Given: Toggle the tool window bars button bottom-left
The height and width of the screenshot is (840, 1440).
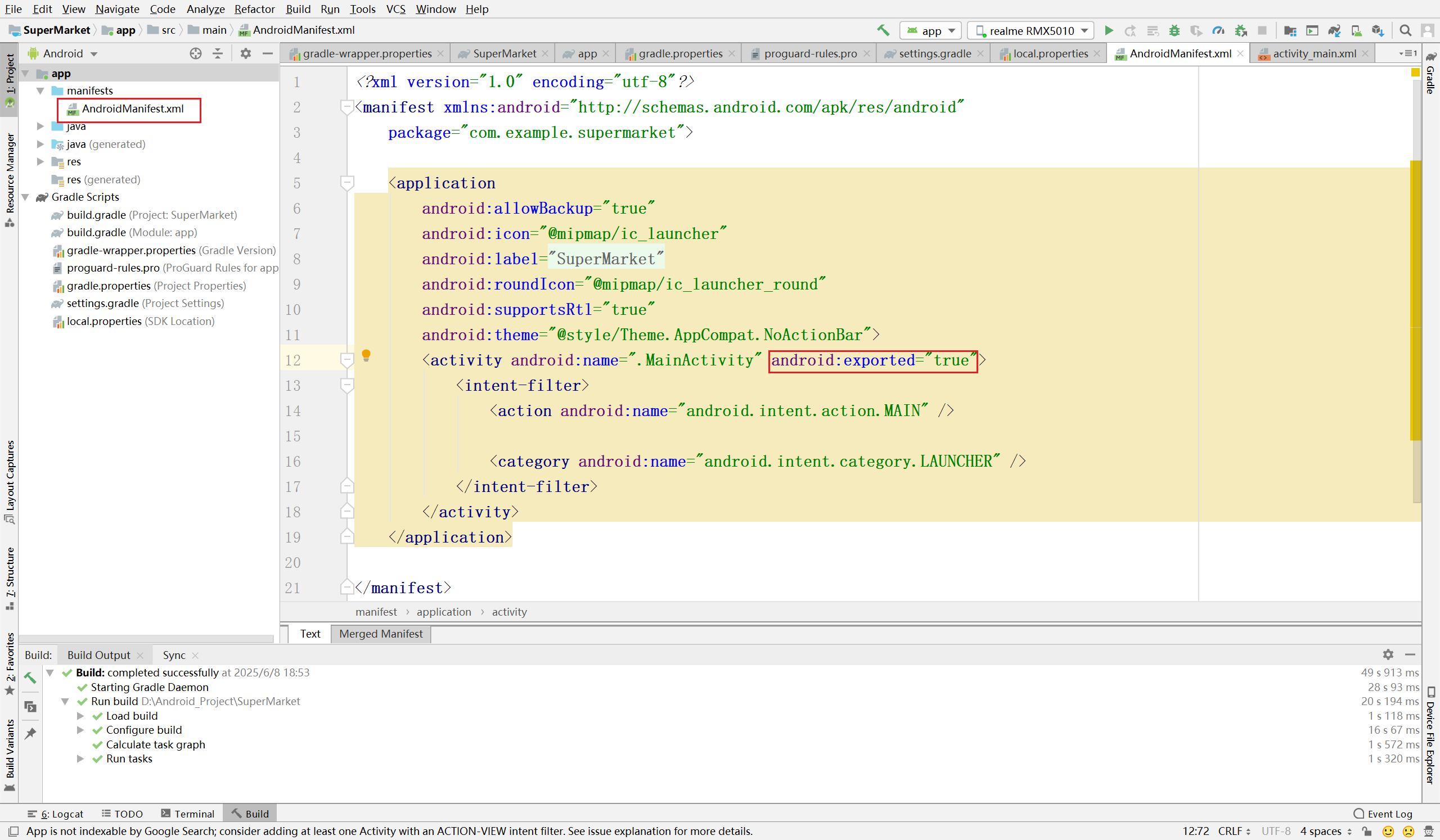Looking at the screenshot, I should pyautogui.click(x=13, y=832).
